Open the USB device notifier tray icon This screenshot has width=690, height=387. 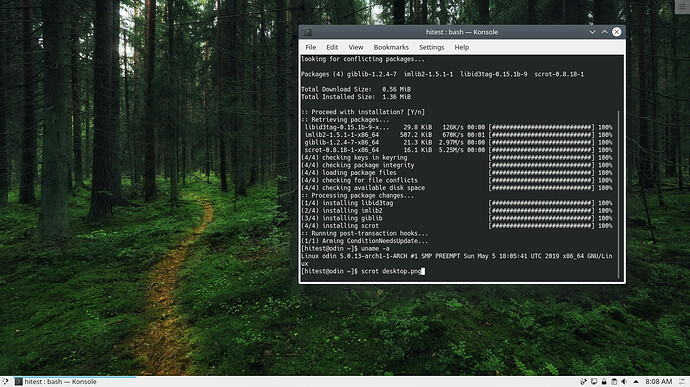point(584,382)
